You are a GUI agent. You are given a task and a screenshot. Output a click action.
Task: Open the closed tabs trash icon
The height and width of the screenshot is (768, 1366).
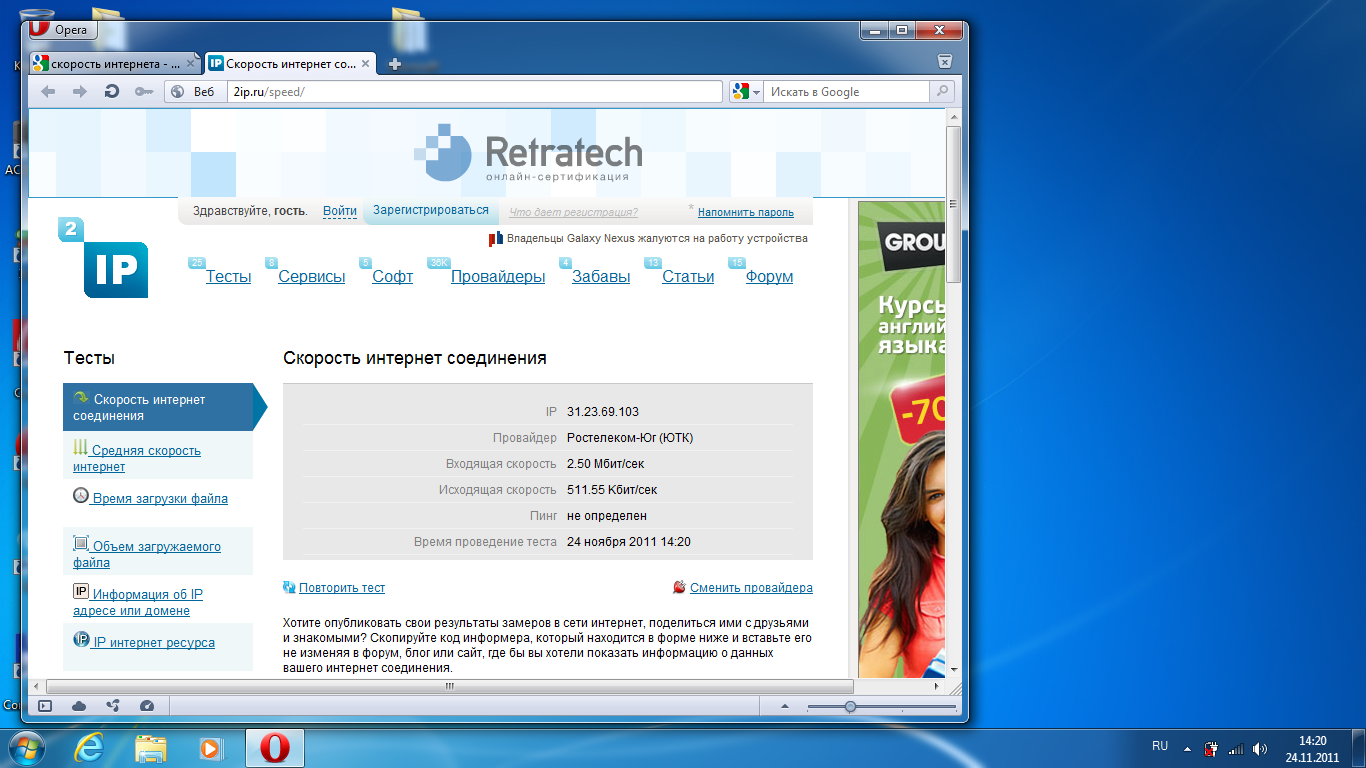pyautogui.click(x=944, y=62)
